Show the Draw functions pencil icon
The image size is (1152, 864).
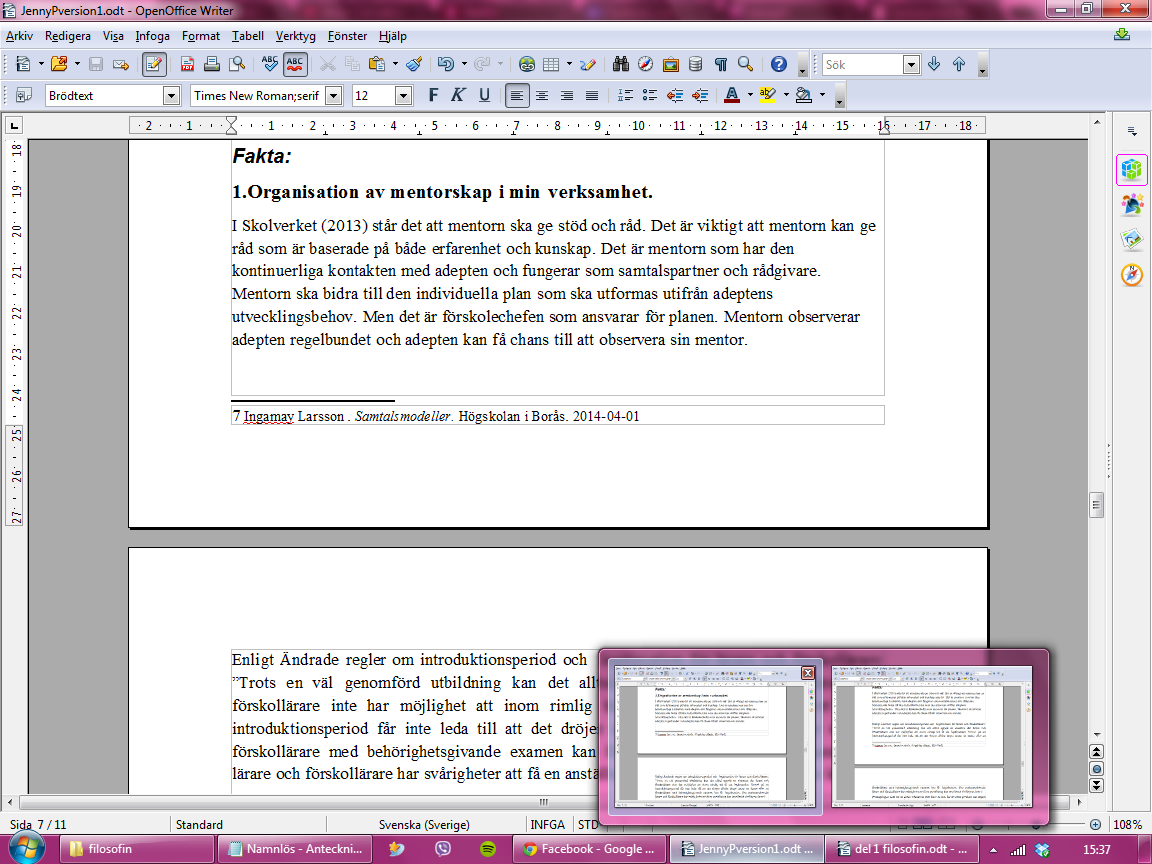tap(587, 65)
